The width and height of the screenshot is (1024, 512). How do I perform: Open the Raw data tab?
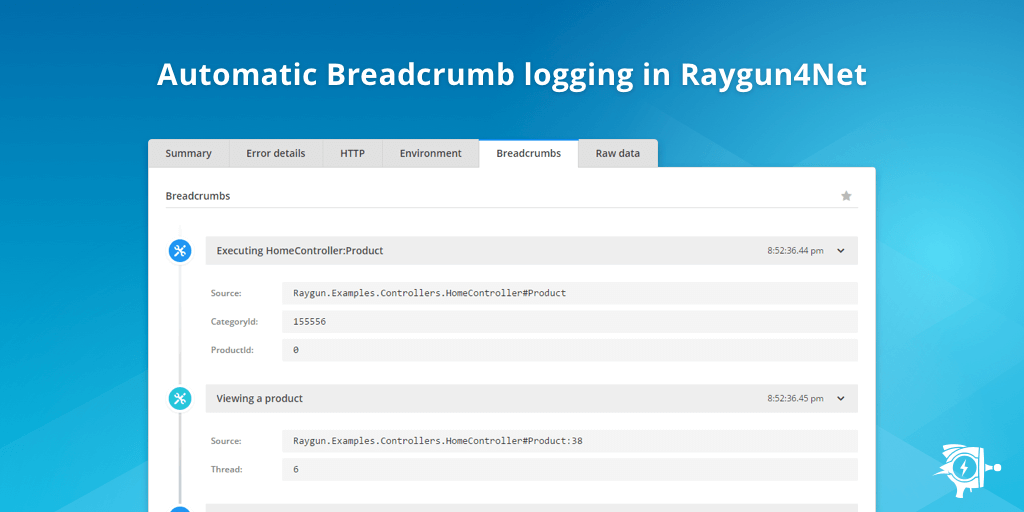(618, 153)
